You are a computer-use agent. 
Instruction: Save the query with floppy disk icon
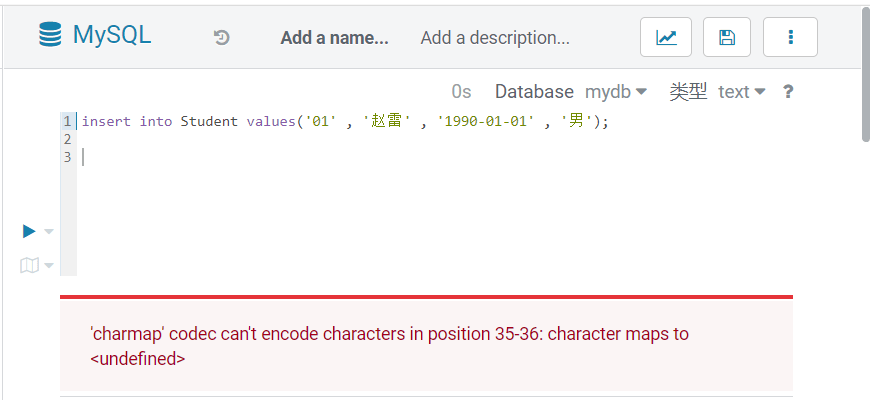coord(727,38)
